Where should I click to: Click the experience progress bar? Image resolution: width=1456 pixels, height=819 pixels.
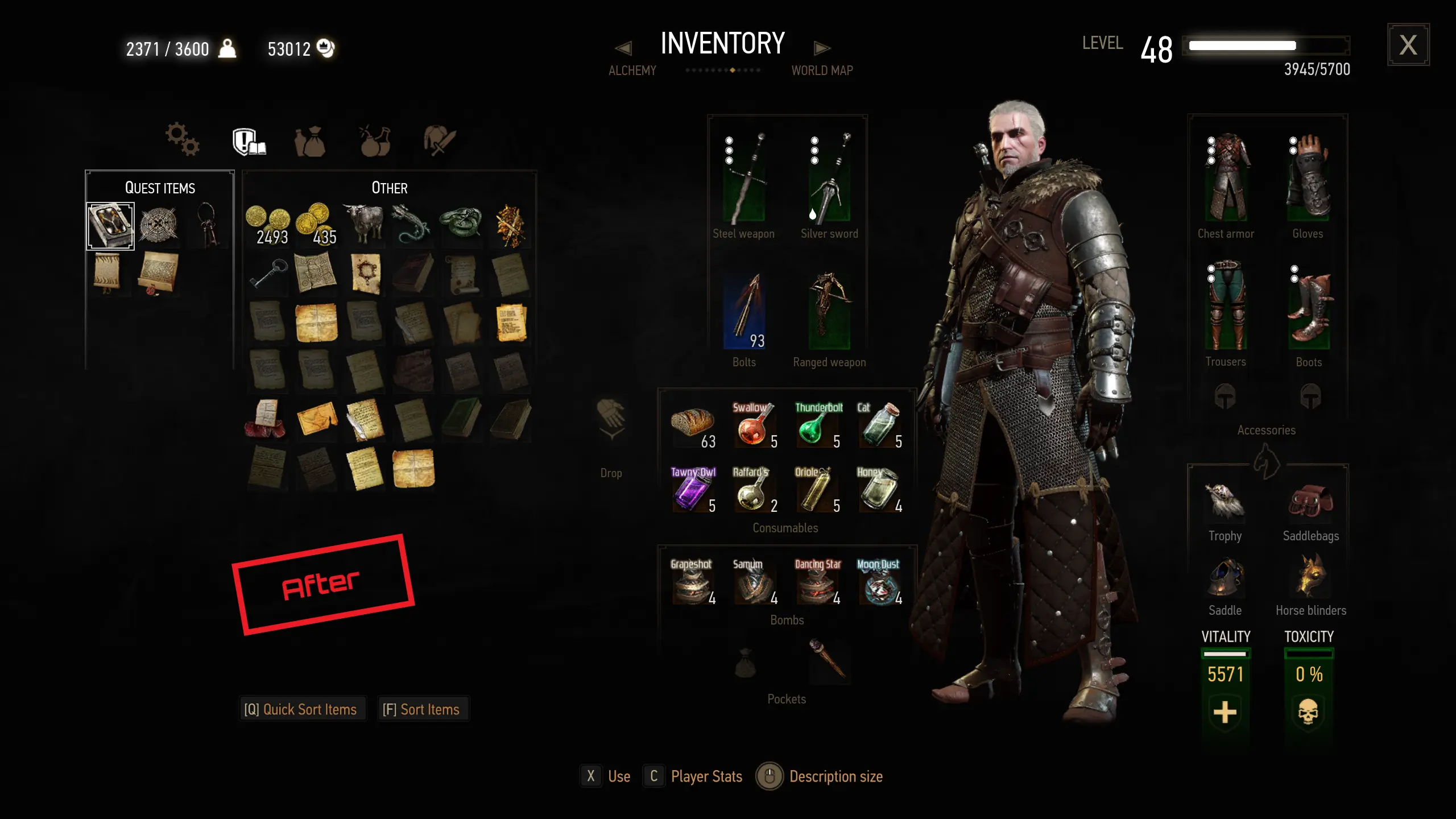point(1266,45)
